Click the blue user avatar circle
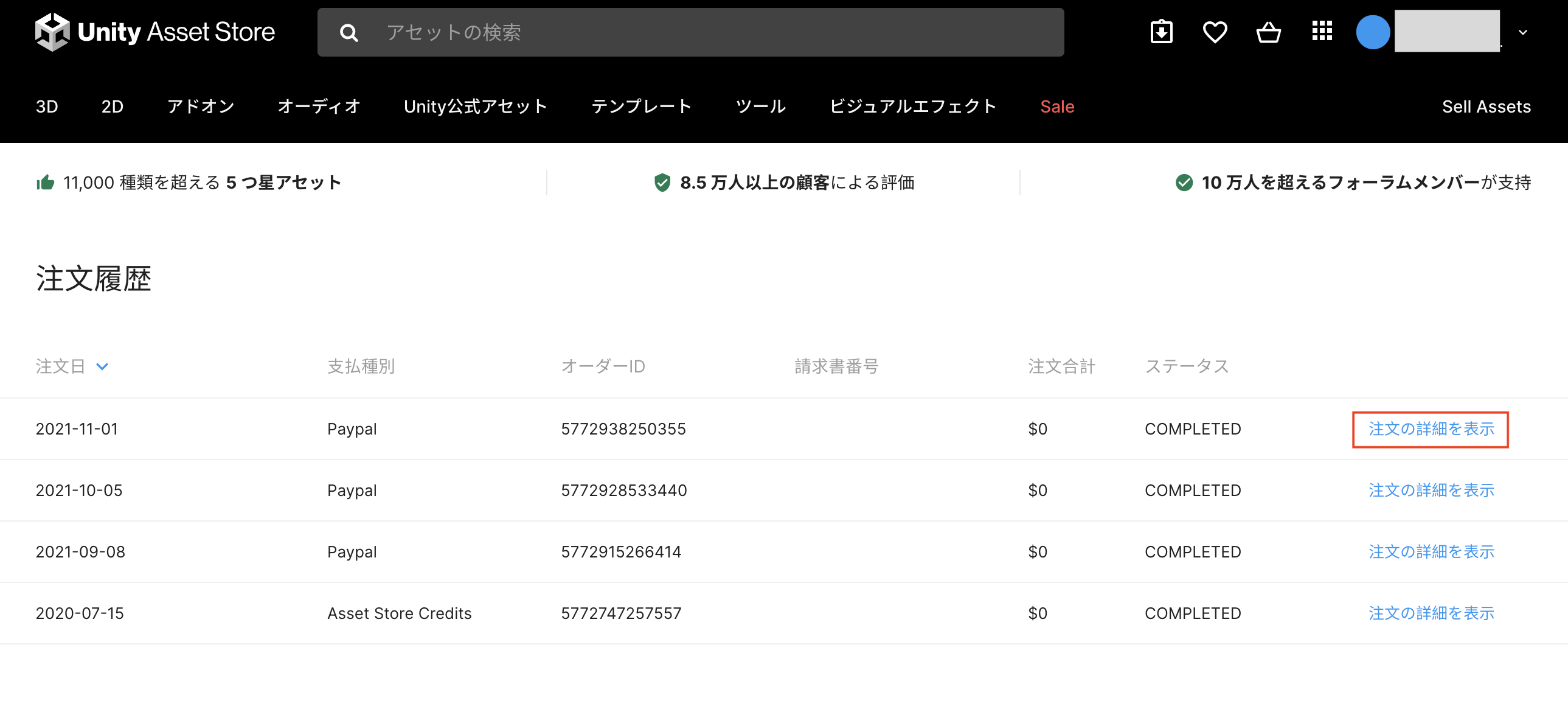This screenshot has height=723, width=1568. [x=1372, y=32]
